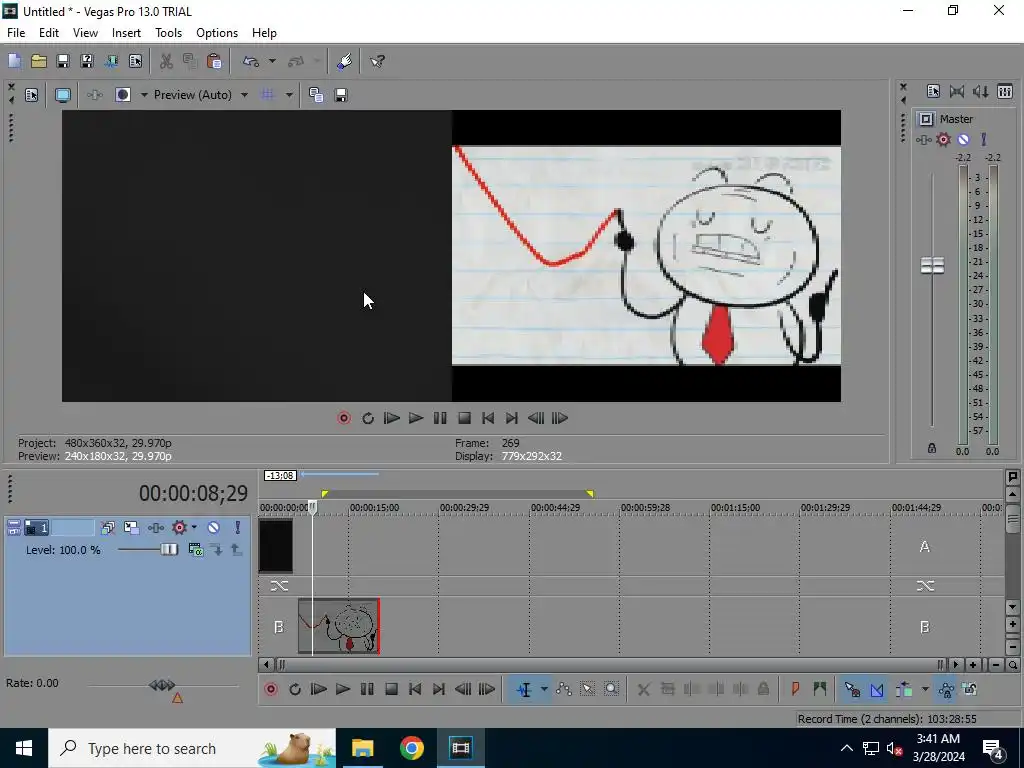Screen dimensions: 1024x768
Task: Toggle preview on external monitor
Action: [x=63, y=95]
